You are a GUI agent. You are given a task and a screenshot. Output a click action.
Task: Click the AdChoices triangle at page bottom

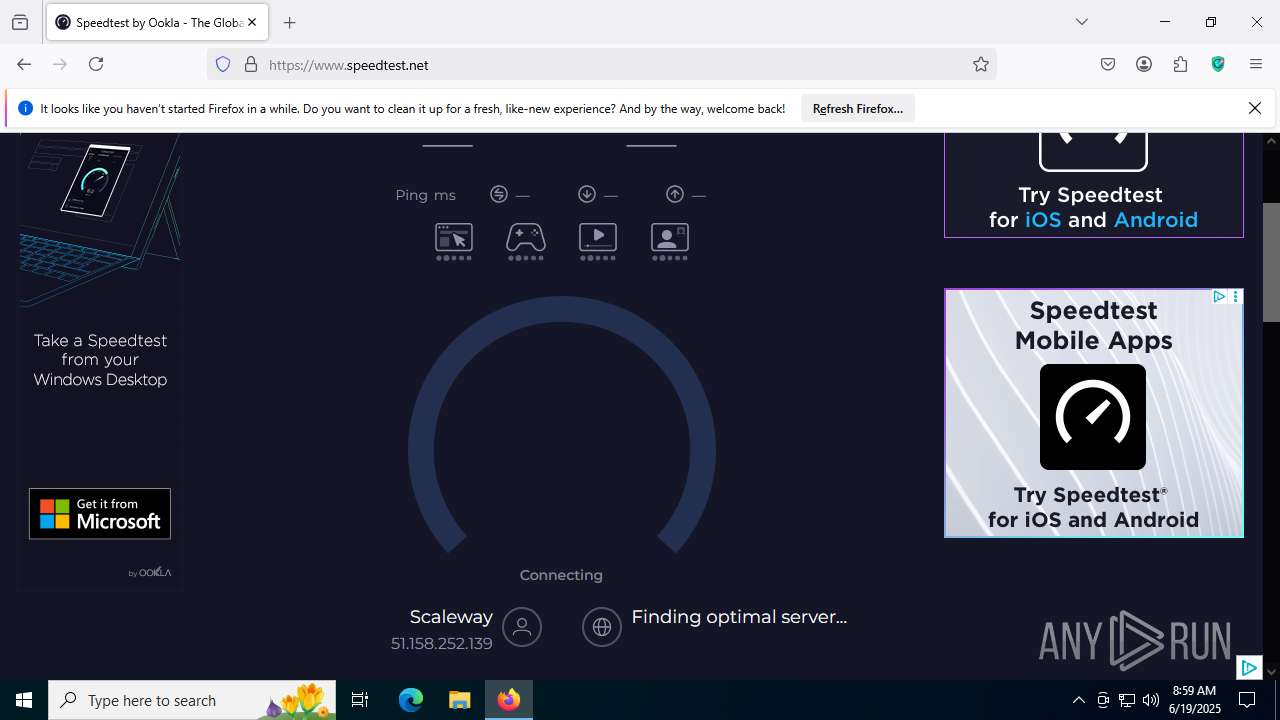click(1249, 668)
